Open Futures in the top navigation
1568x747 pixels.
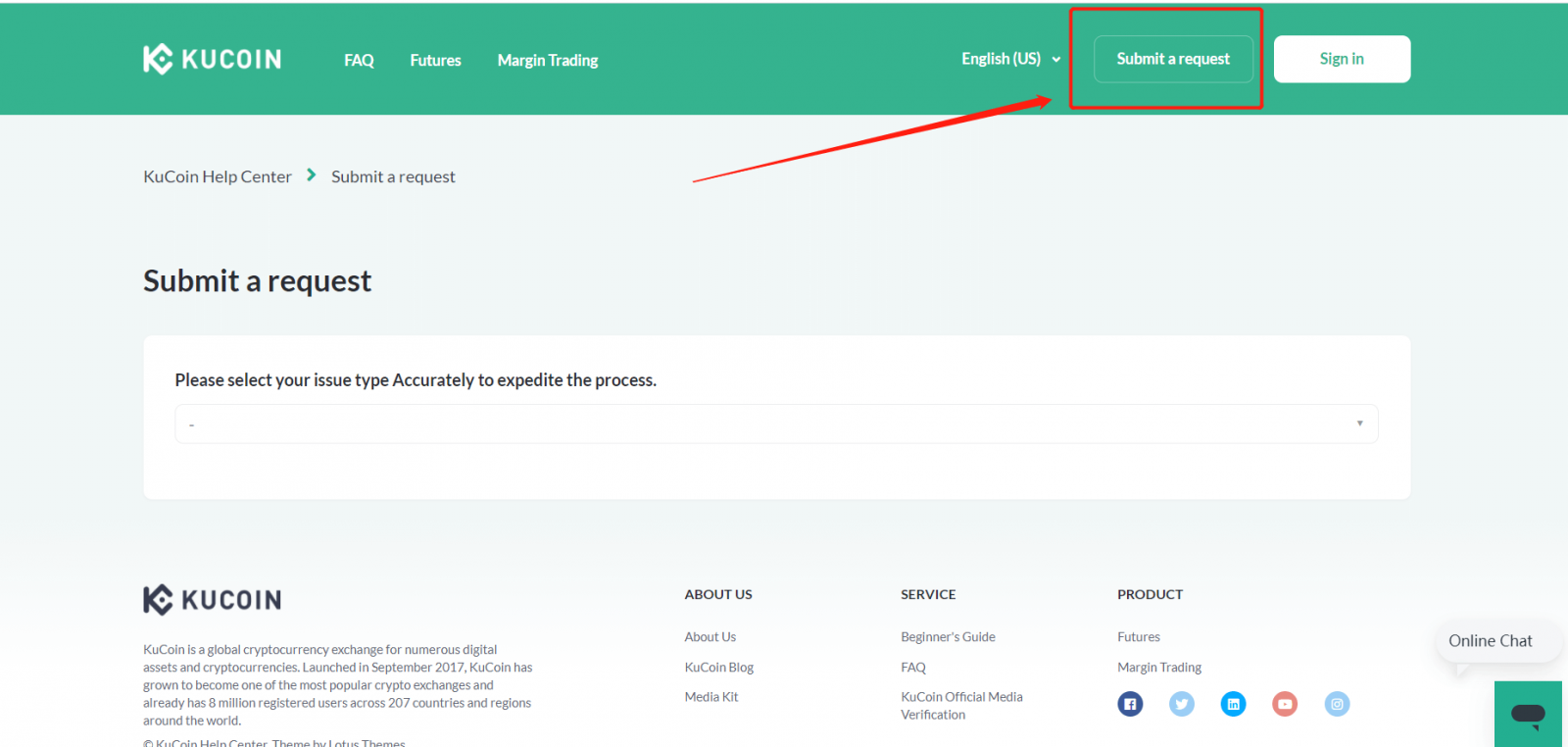click(x=435, y=60)
